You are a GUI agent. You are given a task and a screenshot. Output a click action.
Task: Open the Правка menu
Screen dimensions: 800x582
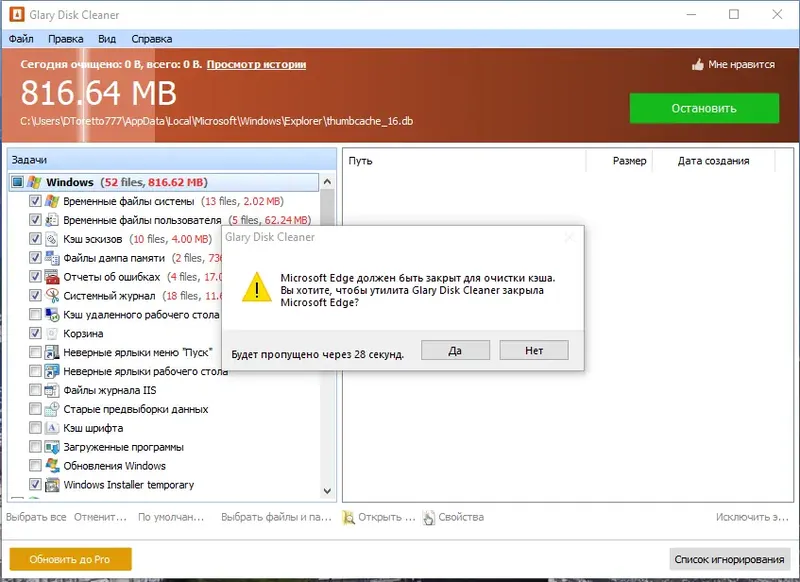pos(65,39)
